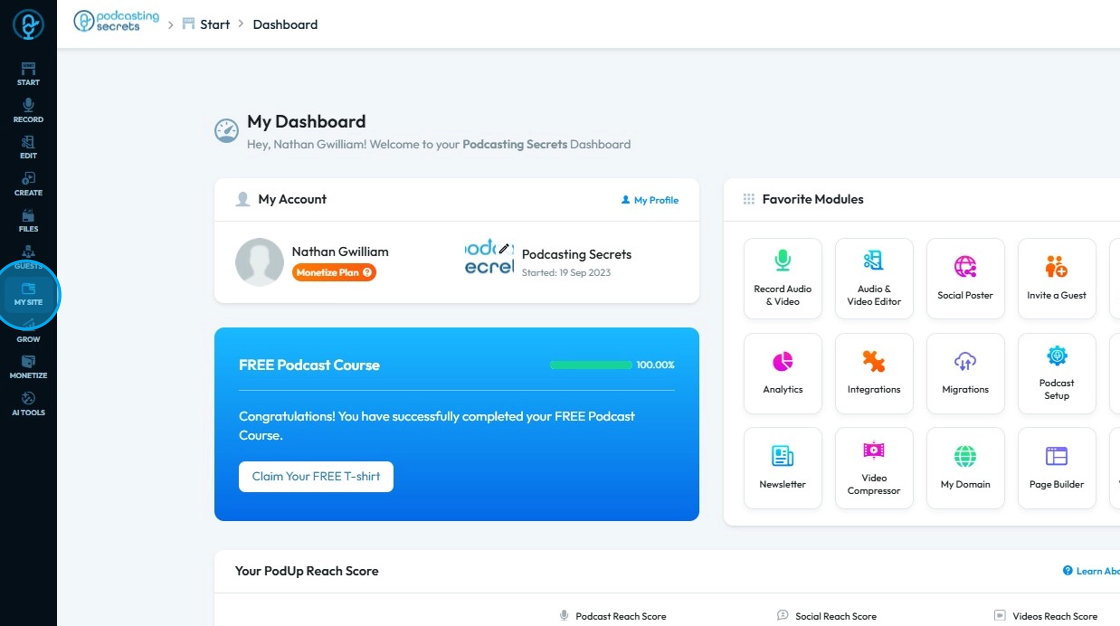Viewport: 1120px width, 626px height.
Task: Select the Social Reach Score label
Action: [x=836, y=616]
